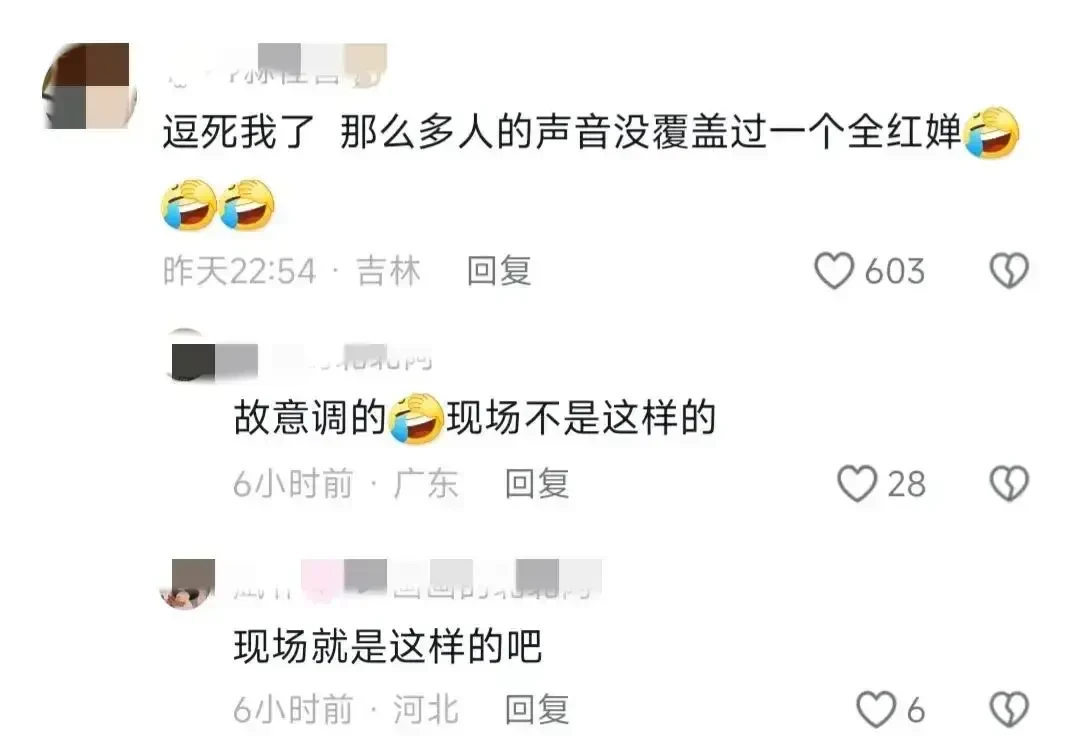Like the comment with 603 likes

coord(834,270)
